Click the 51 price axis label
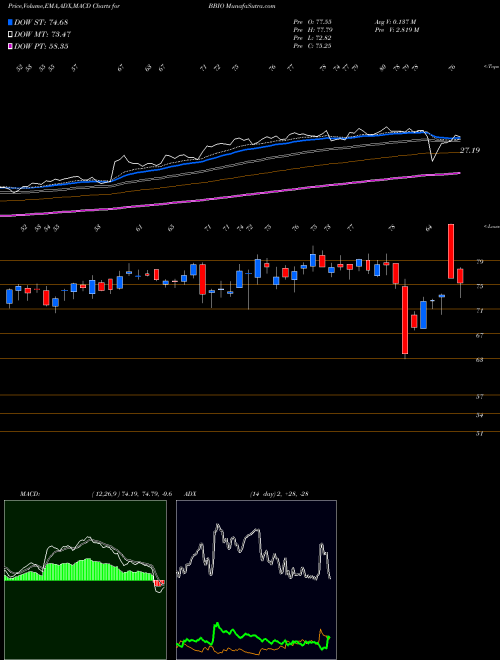The height and width of the screenshot is (660, 500). coord(479,434)
